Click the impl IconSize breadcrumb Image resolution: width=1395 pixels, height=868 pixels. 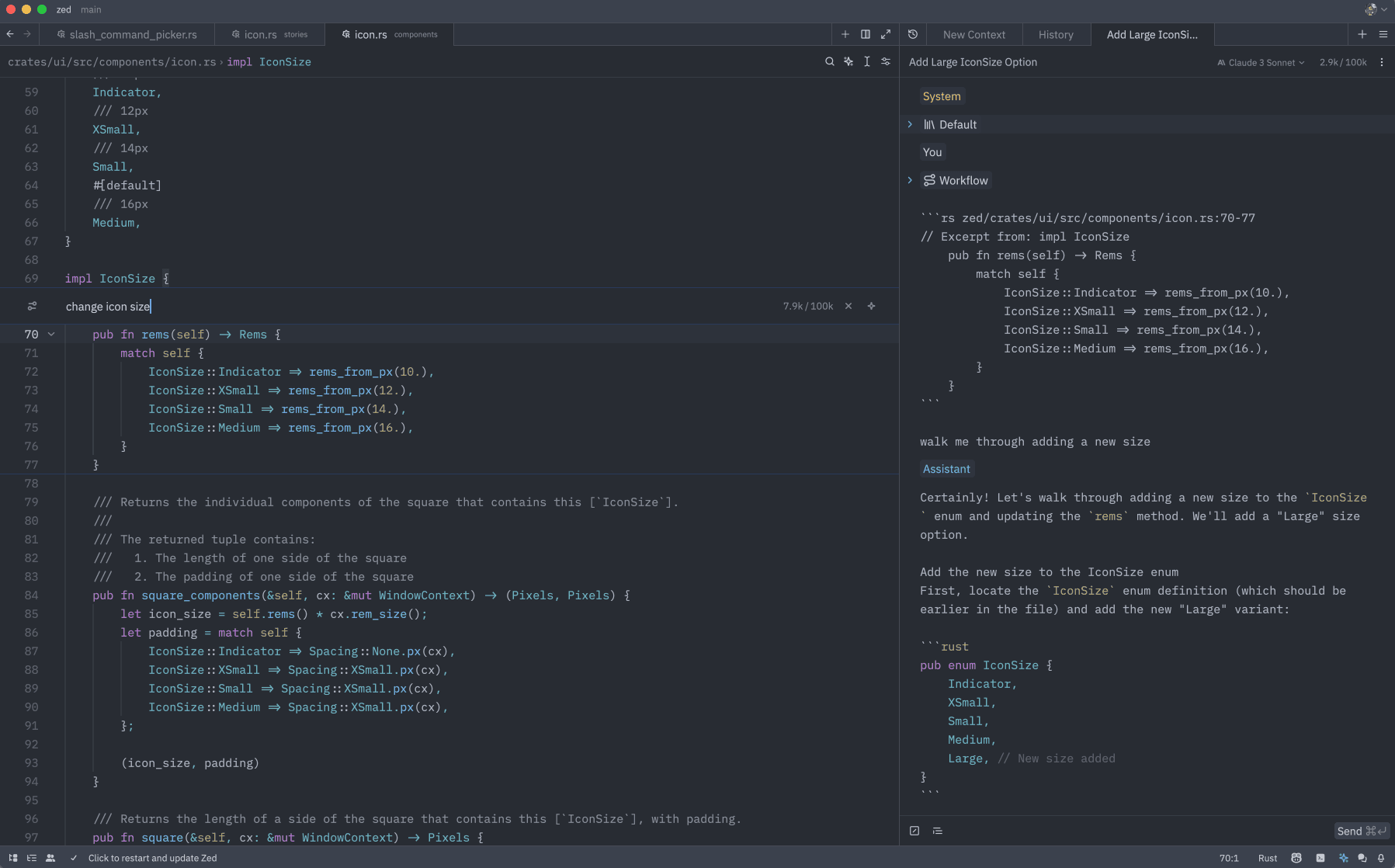(269, 62)
